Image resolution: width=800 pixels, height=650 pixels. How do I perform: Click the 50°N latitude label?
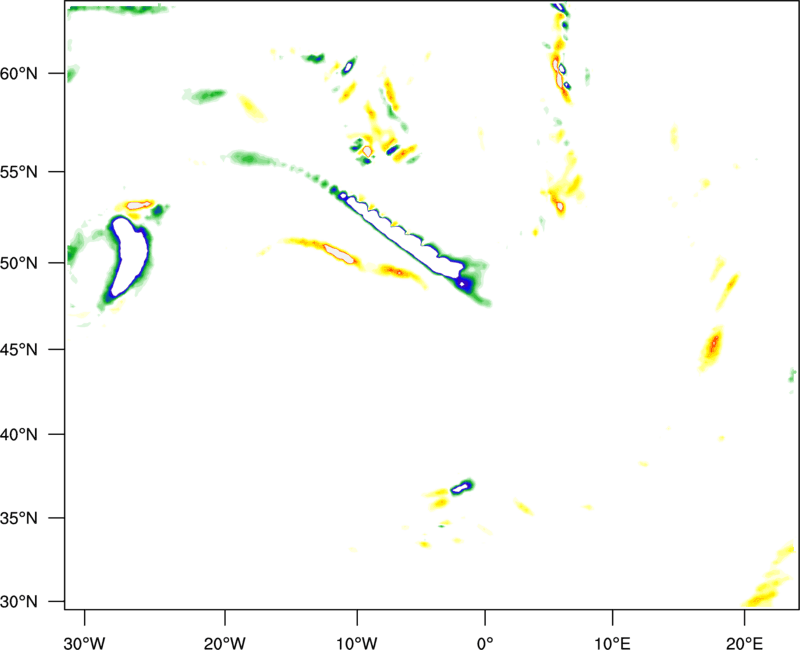click(x=19, y=263)
